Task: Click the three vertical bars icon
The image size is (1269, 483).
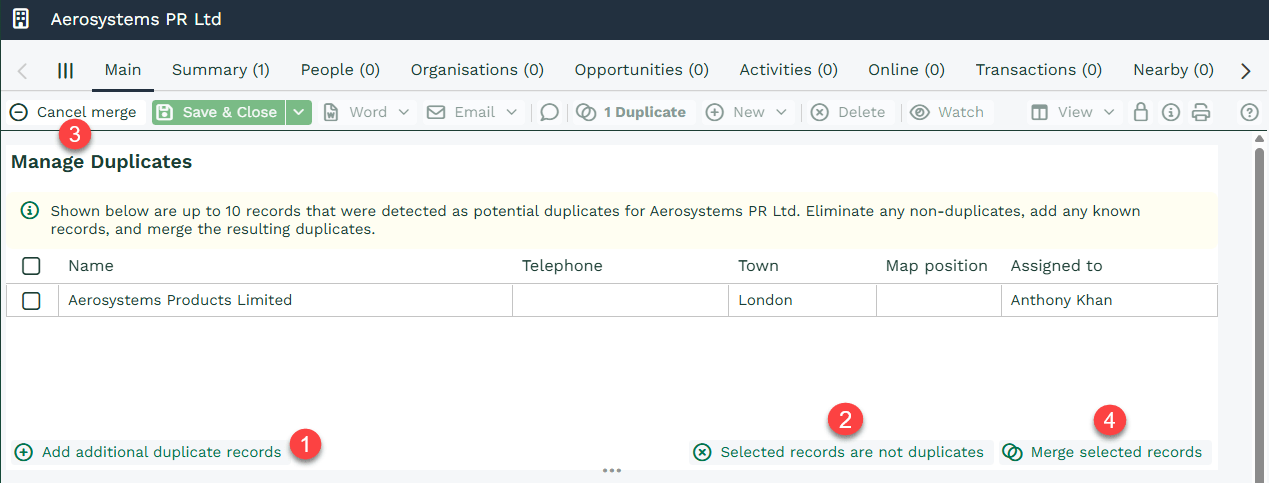Action: coord(65,70)
